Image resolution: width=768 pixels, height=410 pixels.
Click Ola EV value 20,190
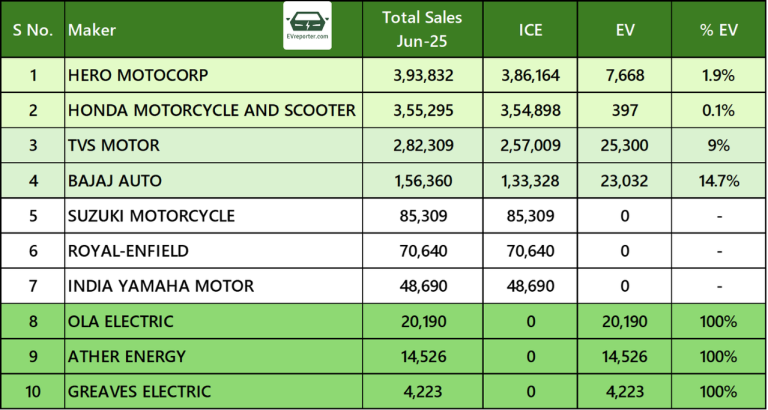[x=624, y=322]
